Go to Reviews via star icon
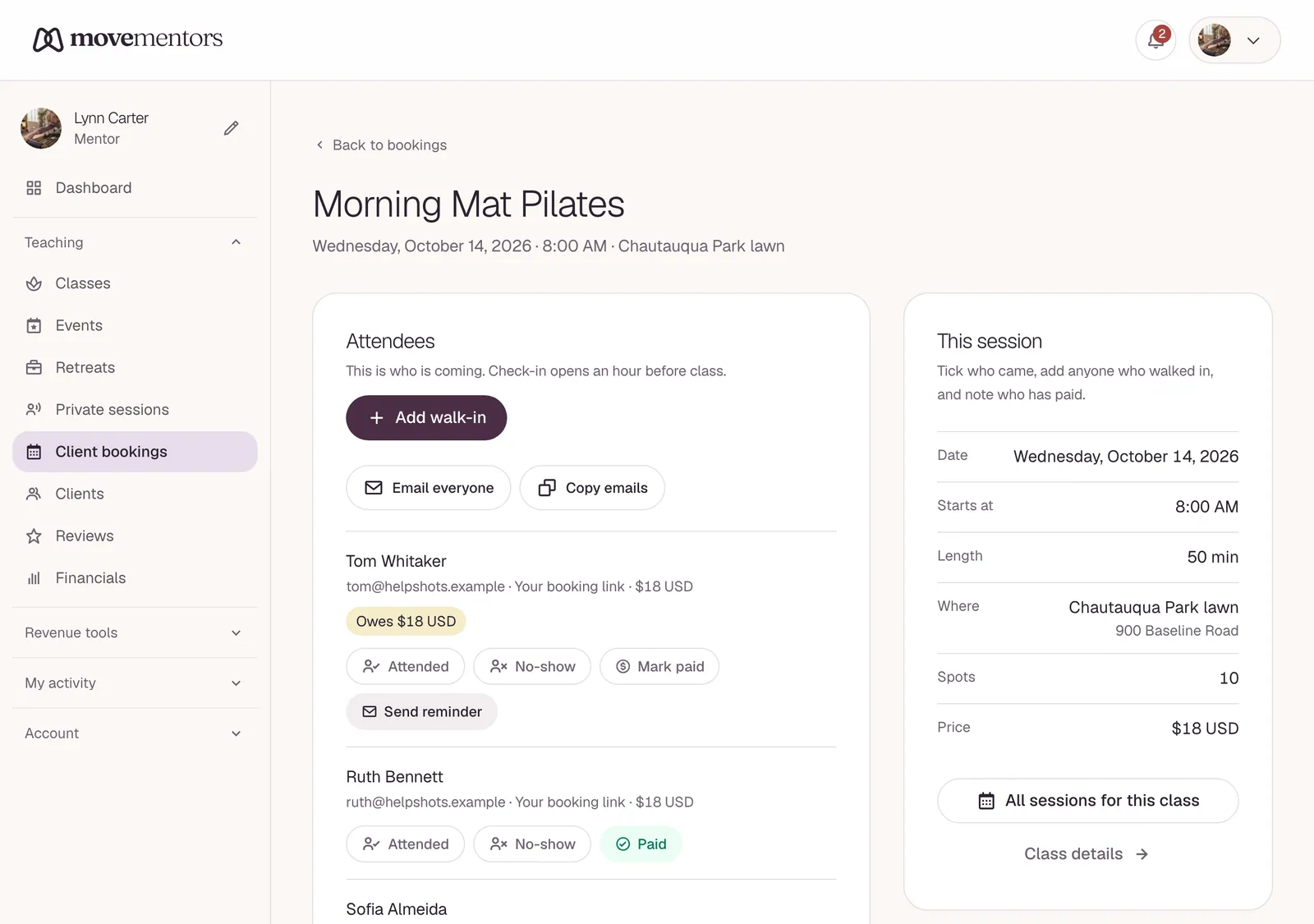Screen dimensions: 1314x924 (34, 536)
